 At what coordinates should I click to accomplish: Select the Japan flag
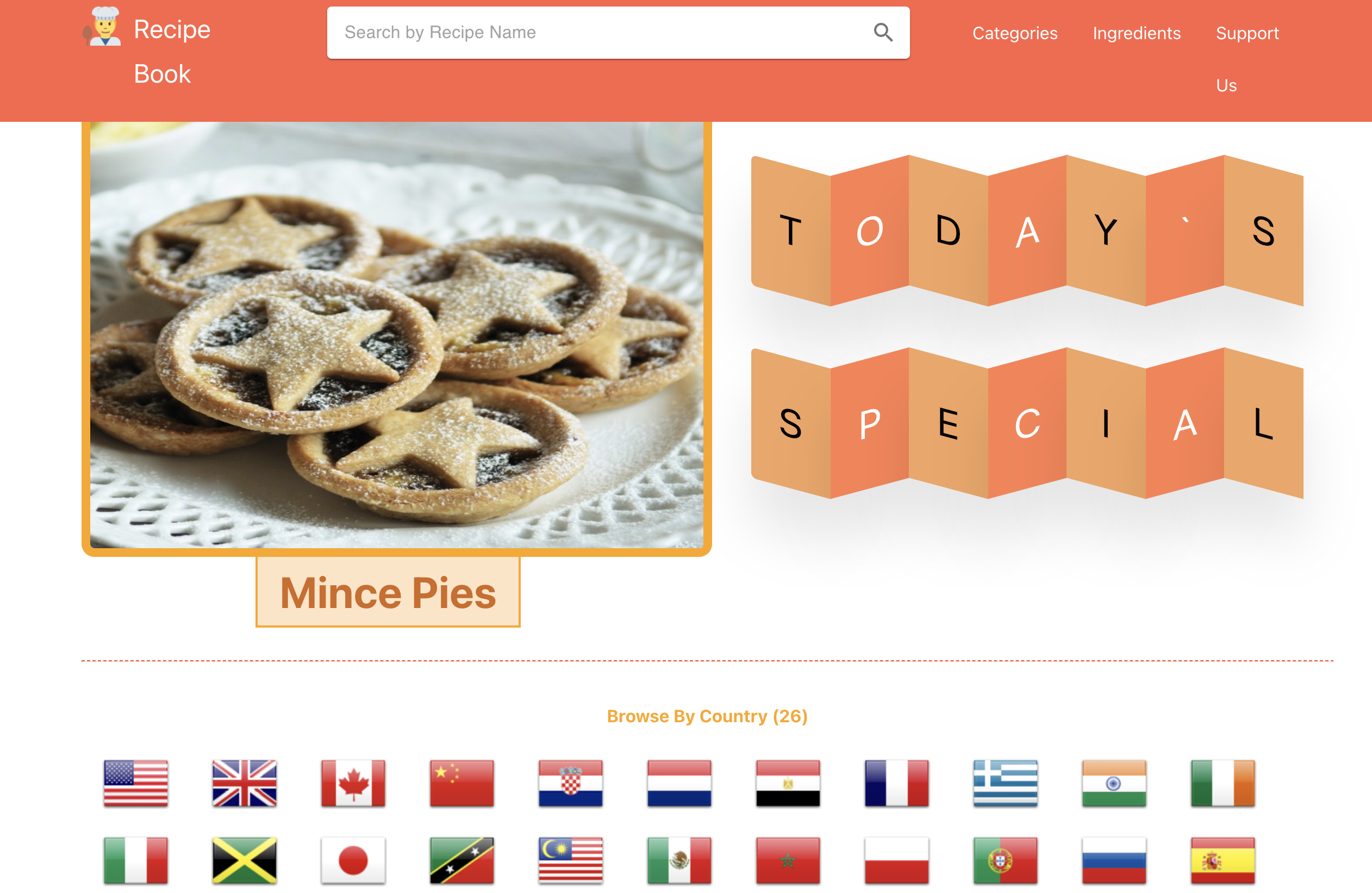pyautogui.click(x=353, y=860)
